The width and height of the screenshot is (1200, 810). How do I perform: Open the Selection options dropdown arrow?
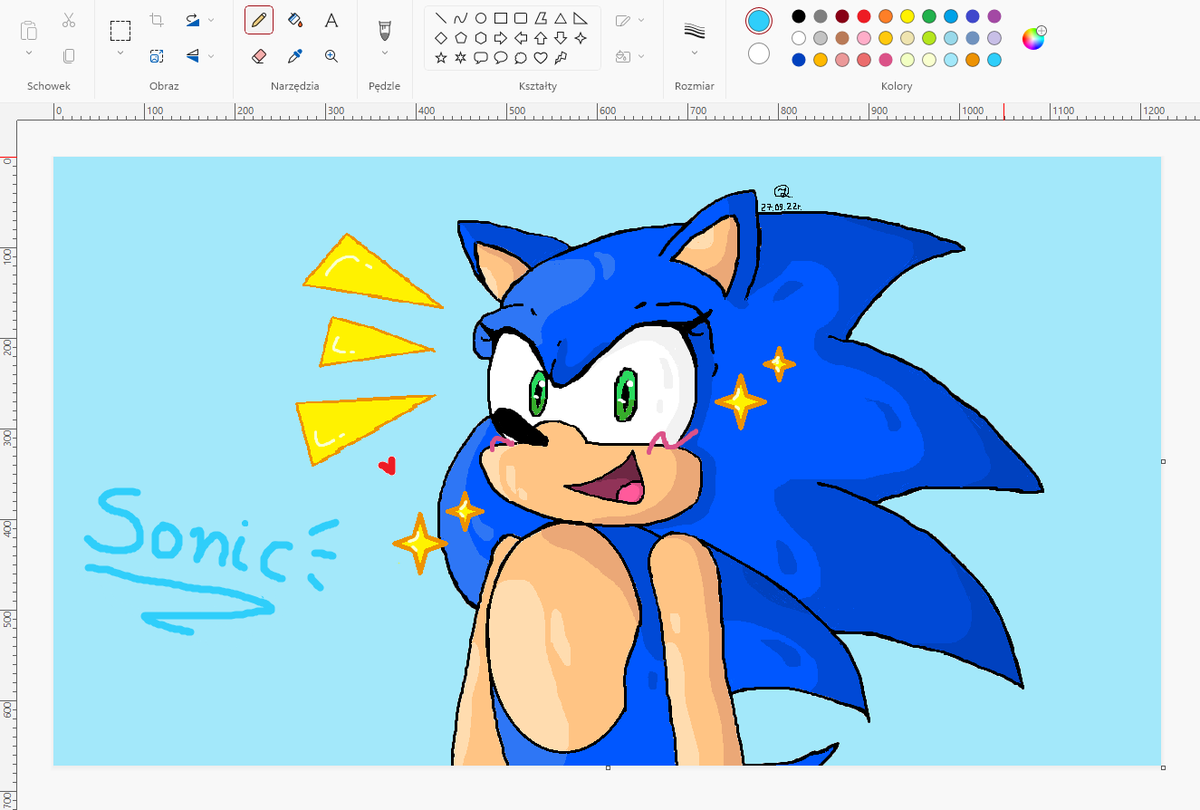(x=120, y=54)
